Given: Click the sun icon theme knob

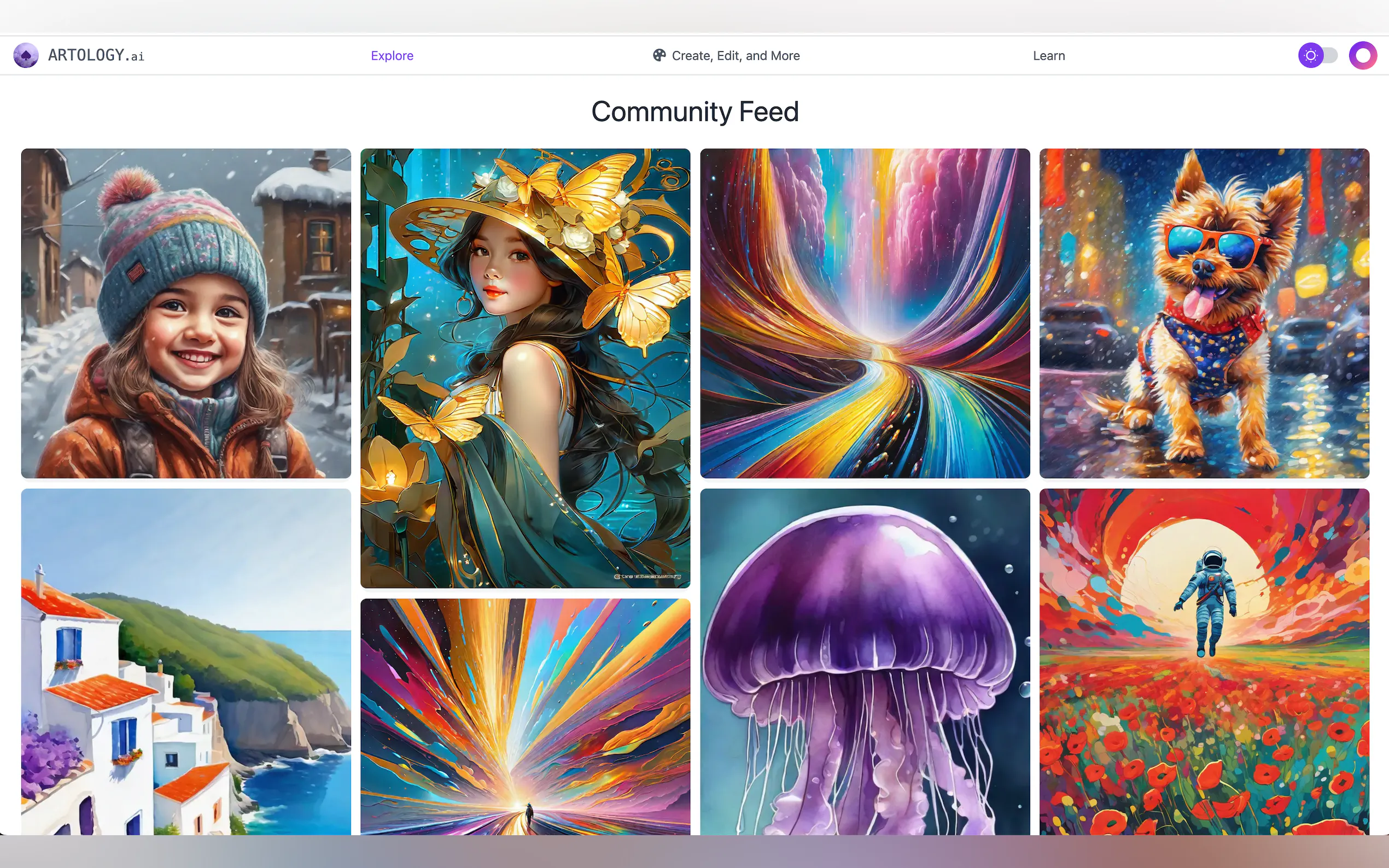Looking at the screenshot, I should pos(1310,56).
